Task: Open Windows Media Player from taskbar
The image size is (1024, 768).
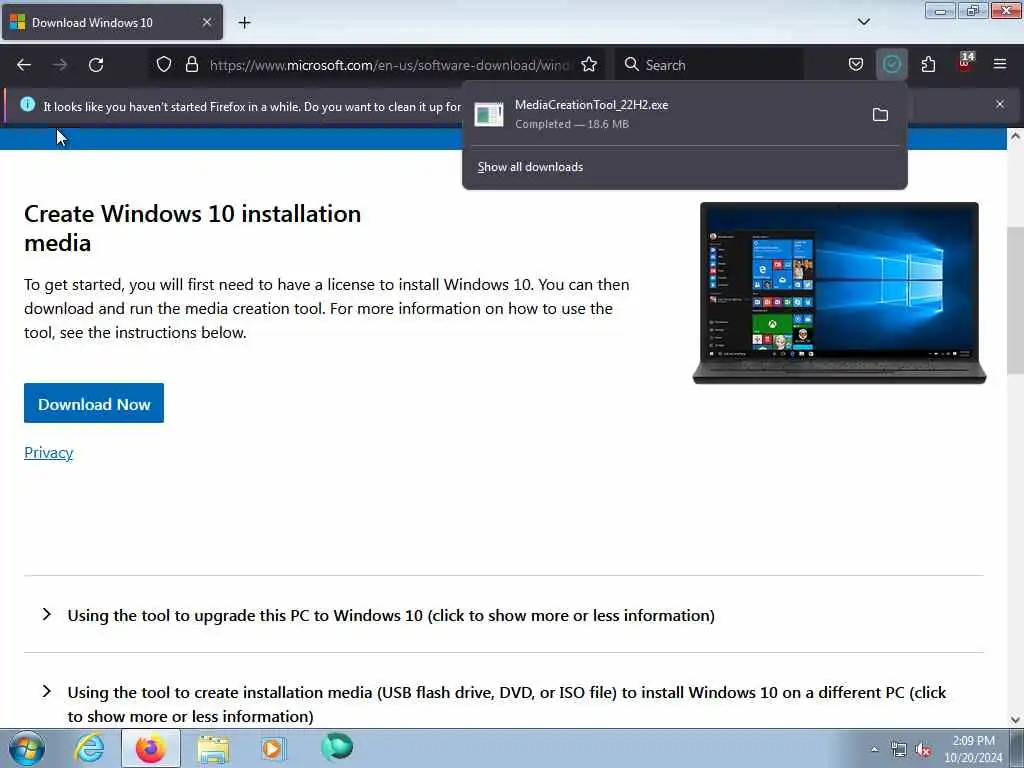Action: click(273, 748)
